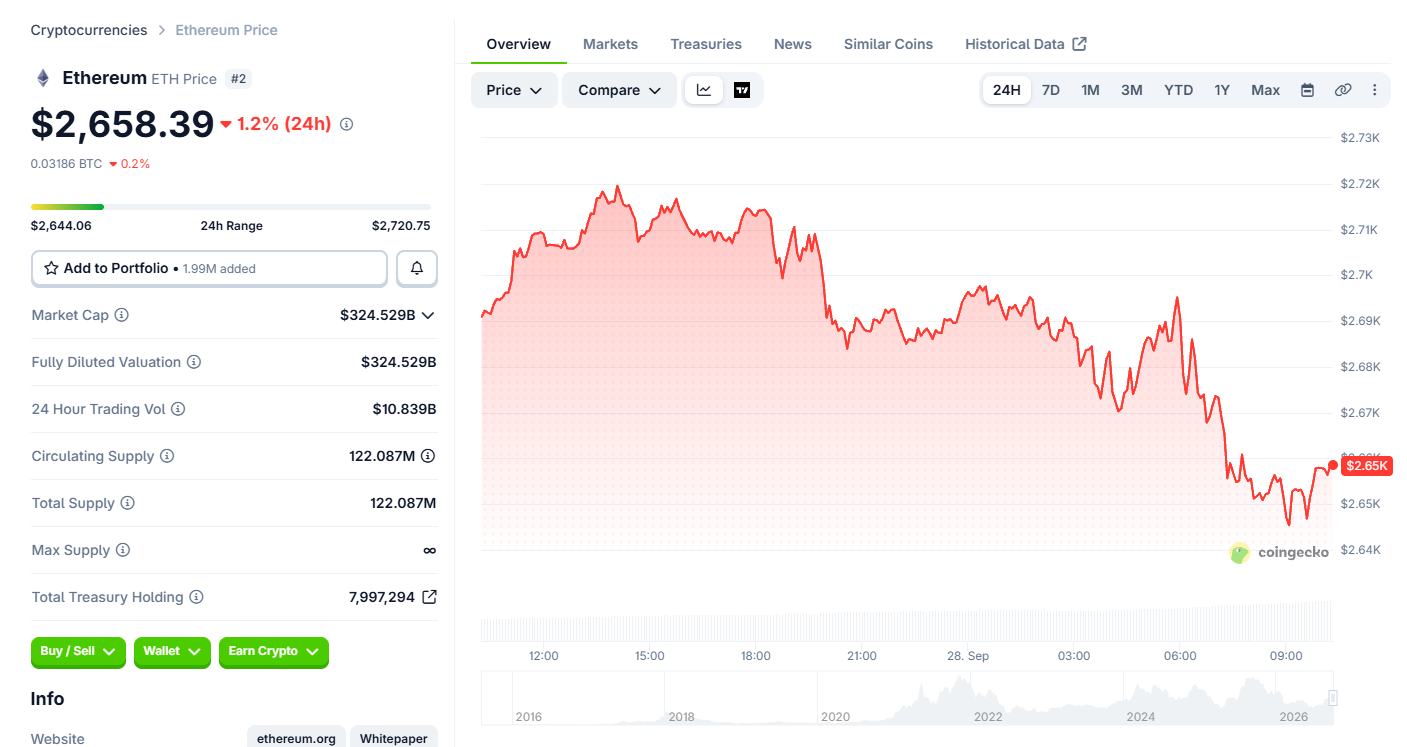
Task: Click the $10.839B trading volume value
Action: click(404, 409)
